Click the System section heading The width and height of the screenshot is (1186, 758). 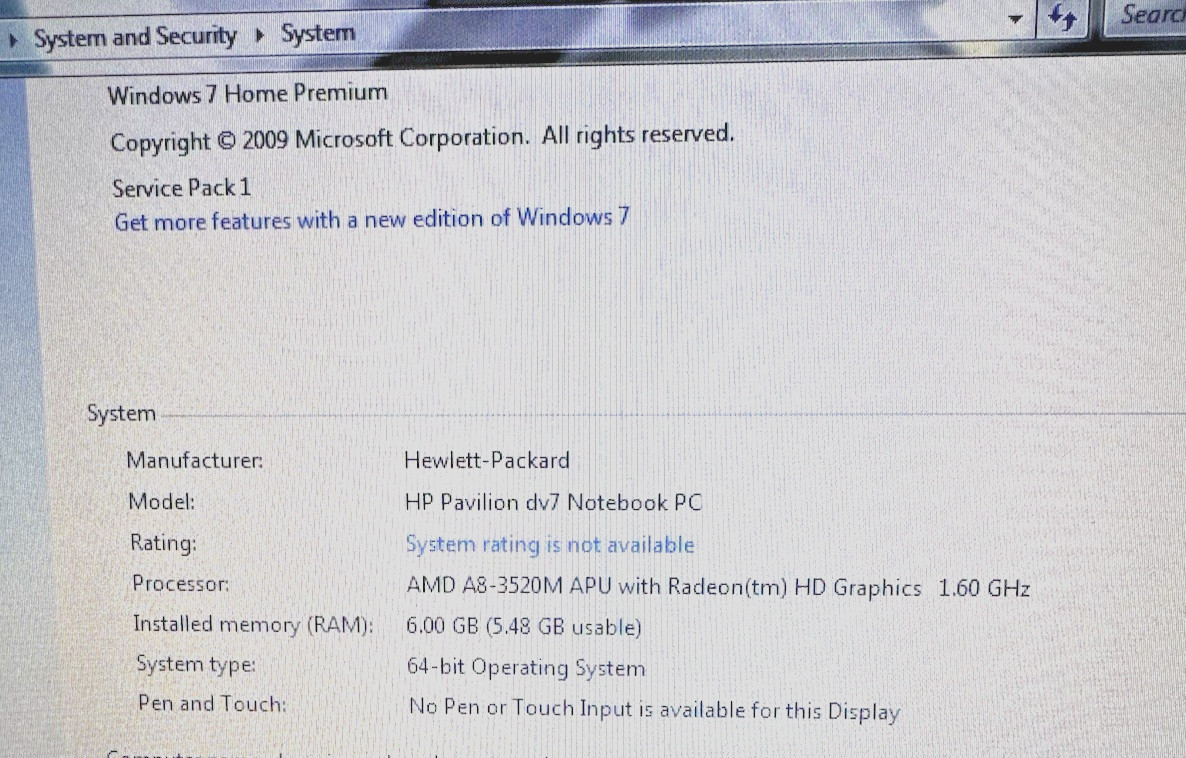click(x=121, y=413)
